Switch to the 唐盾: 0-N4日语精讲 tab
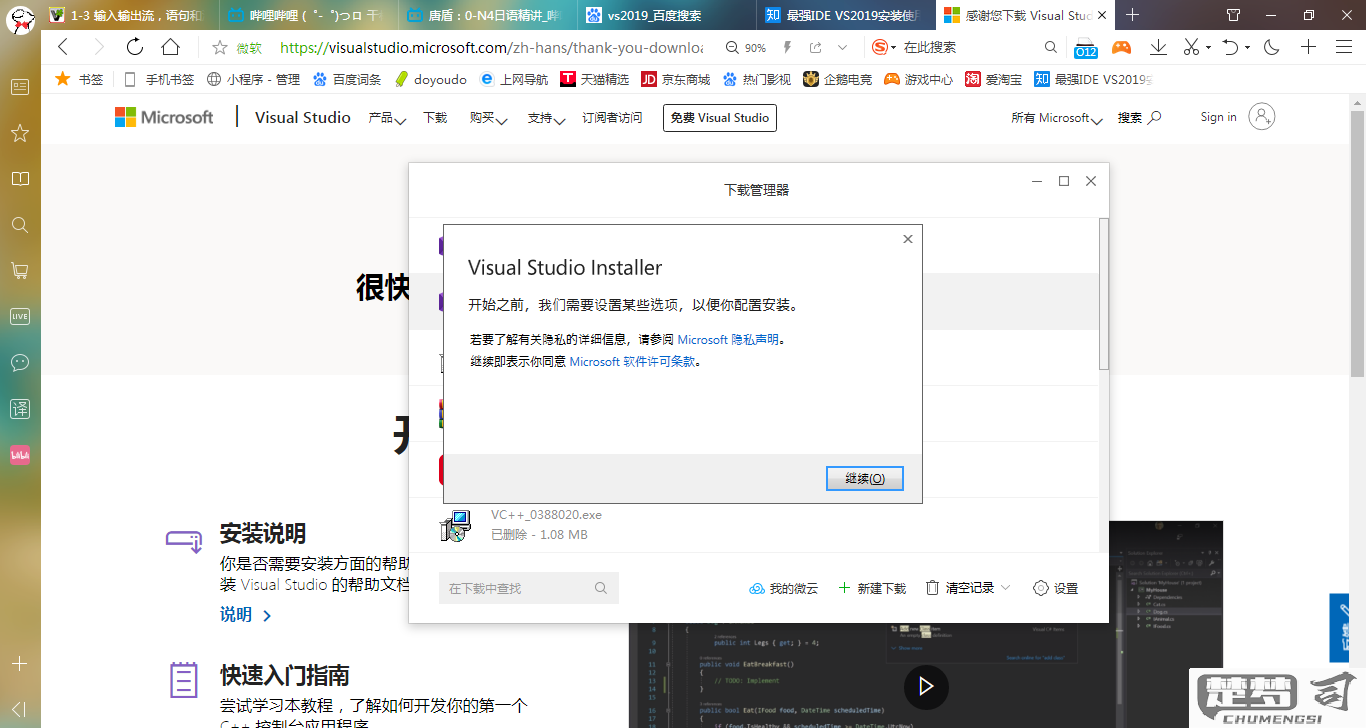This screenshot has height=728, width=1366. click(x=487, y=15)
